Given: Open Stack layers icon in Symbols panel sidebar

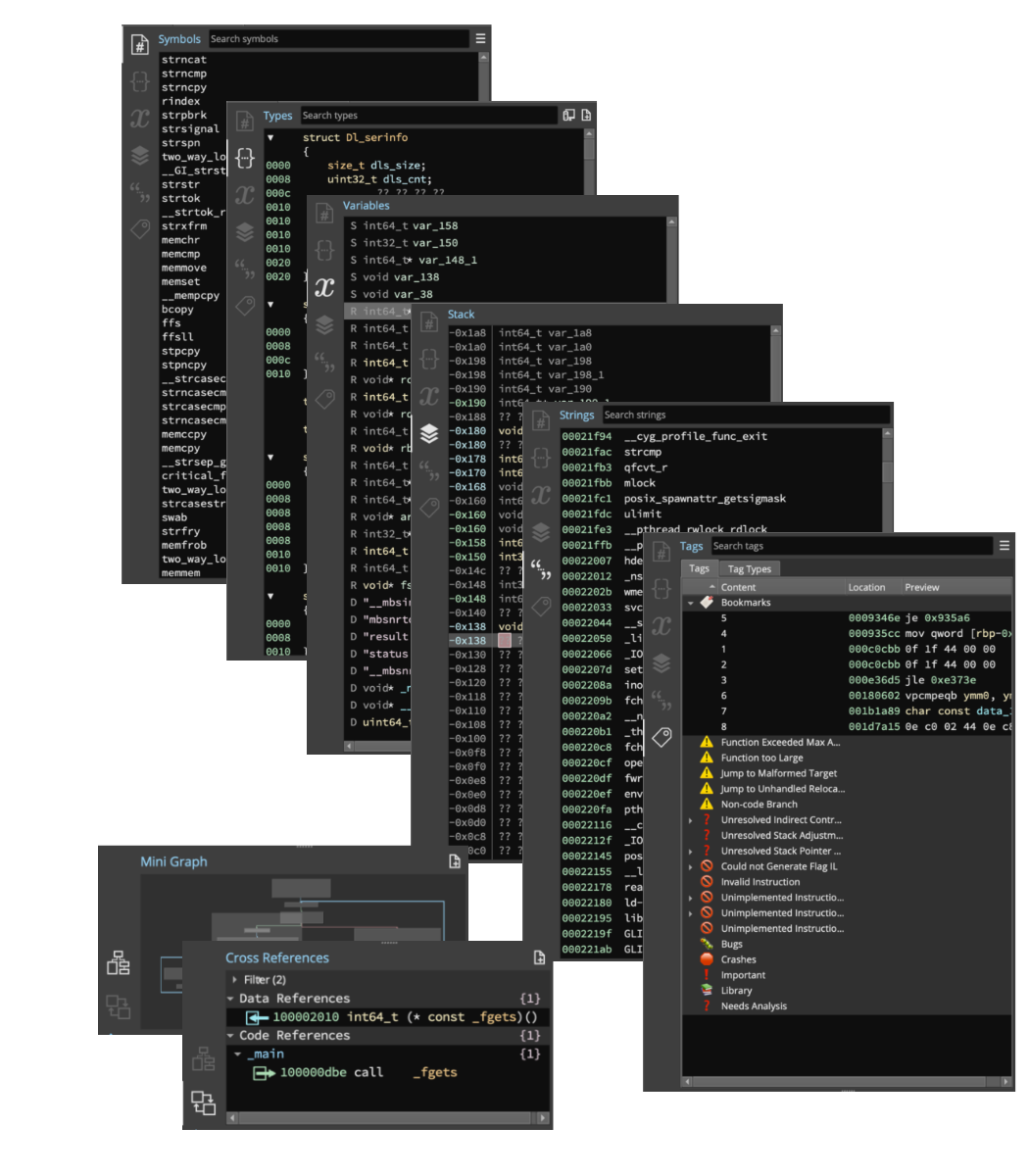Looking at the screenshot, I should 140,156.
